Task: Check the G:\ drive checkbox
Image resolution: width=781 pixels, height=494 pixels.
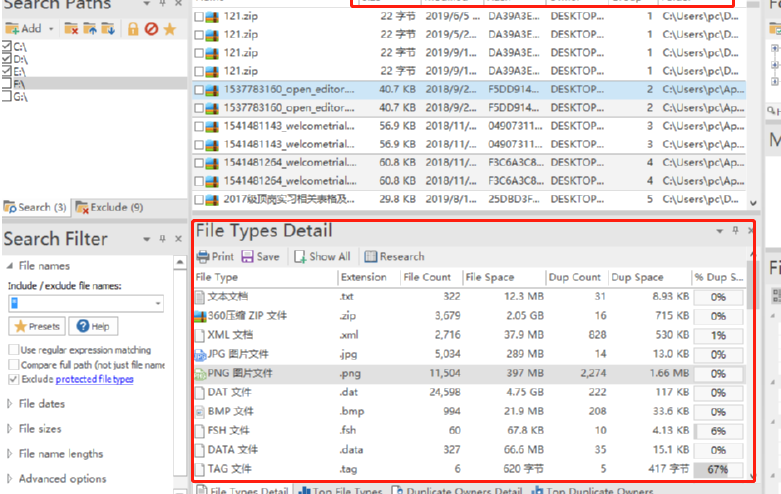Action: point(7,96)
